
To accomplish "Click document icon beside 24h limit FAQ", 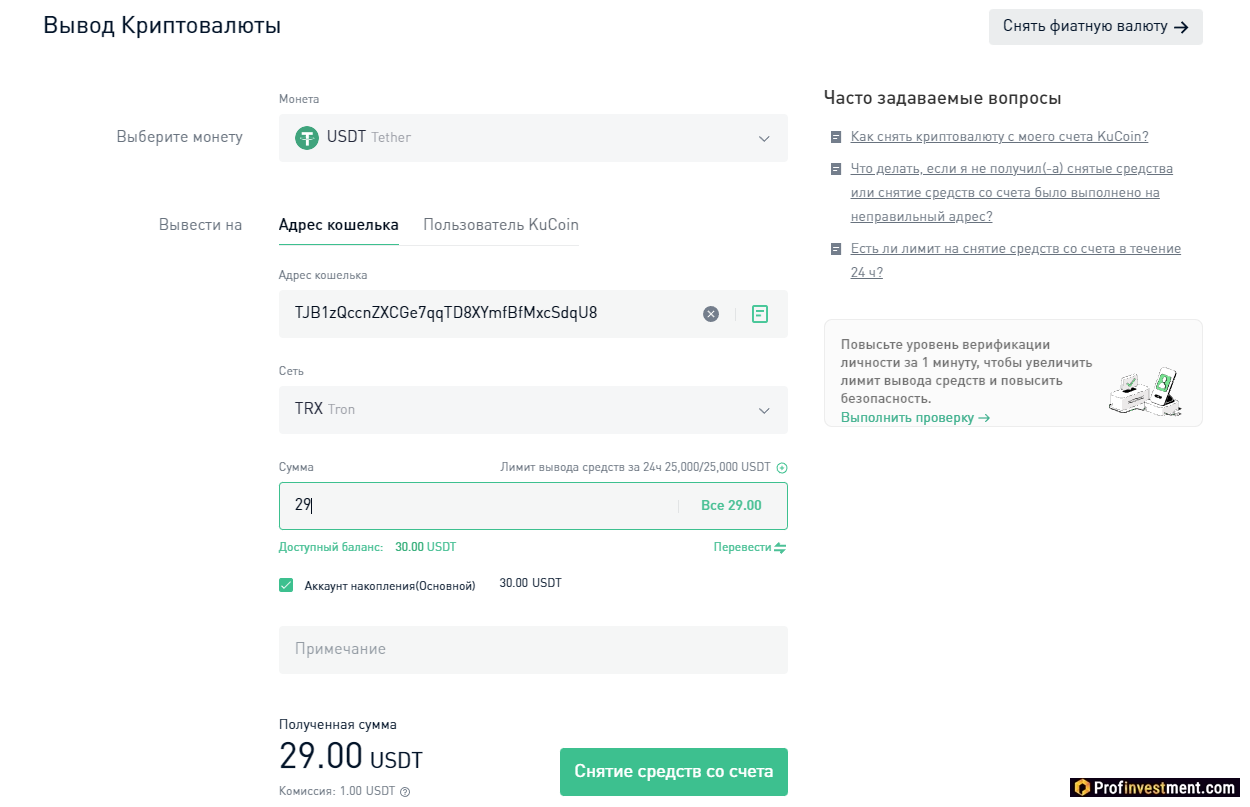I will click(x=836, y=249).
